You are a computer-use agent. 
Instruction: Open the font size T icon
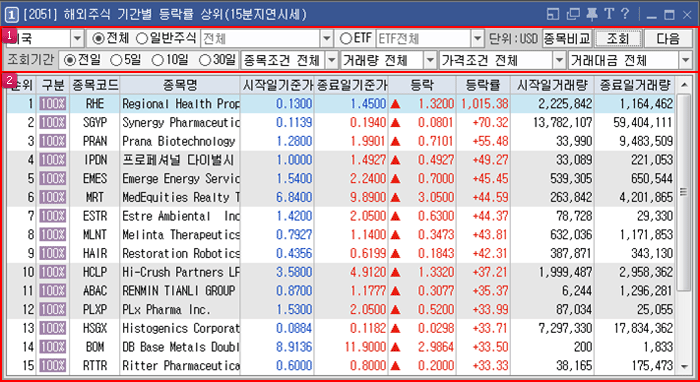(609, 15)
